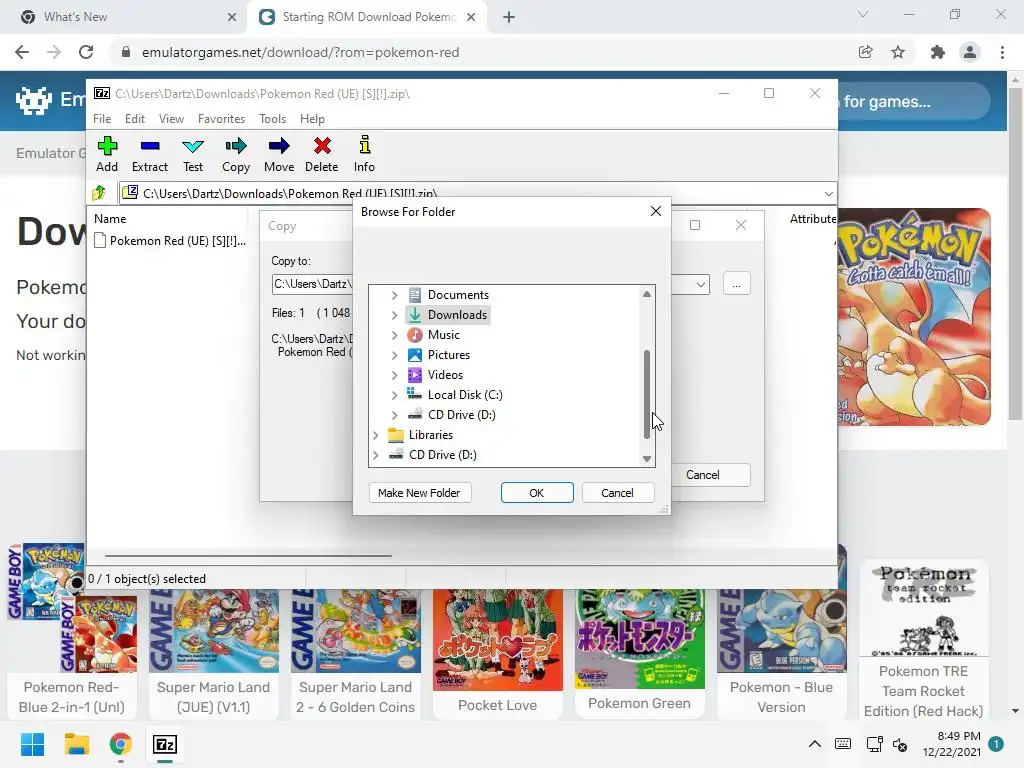Expand the Documents folder node

[394, 295]
